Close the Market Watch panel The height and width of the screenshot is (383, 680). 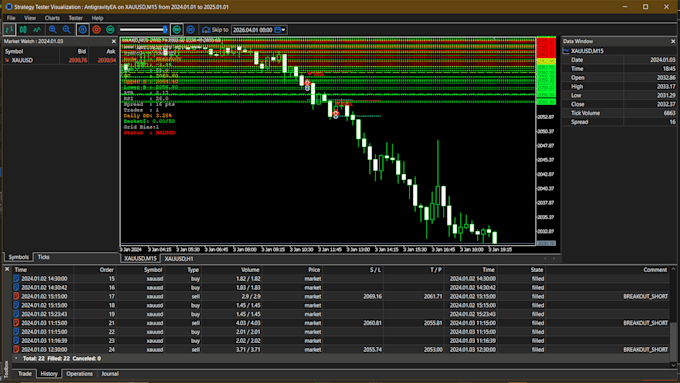coord(114,41)
